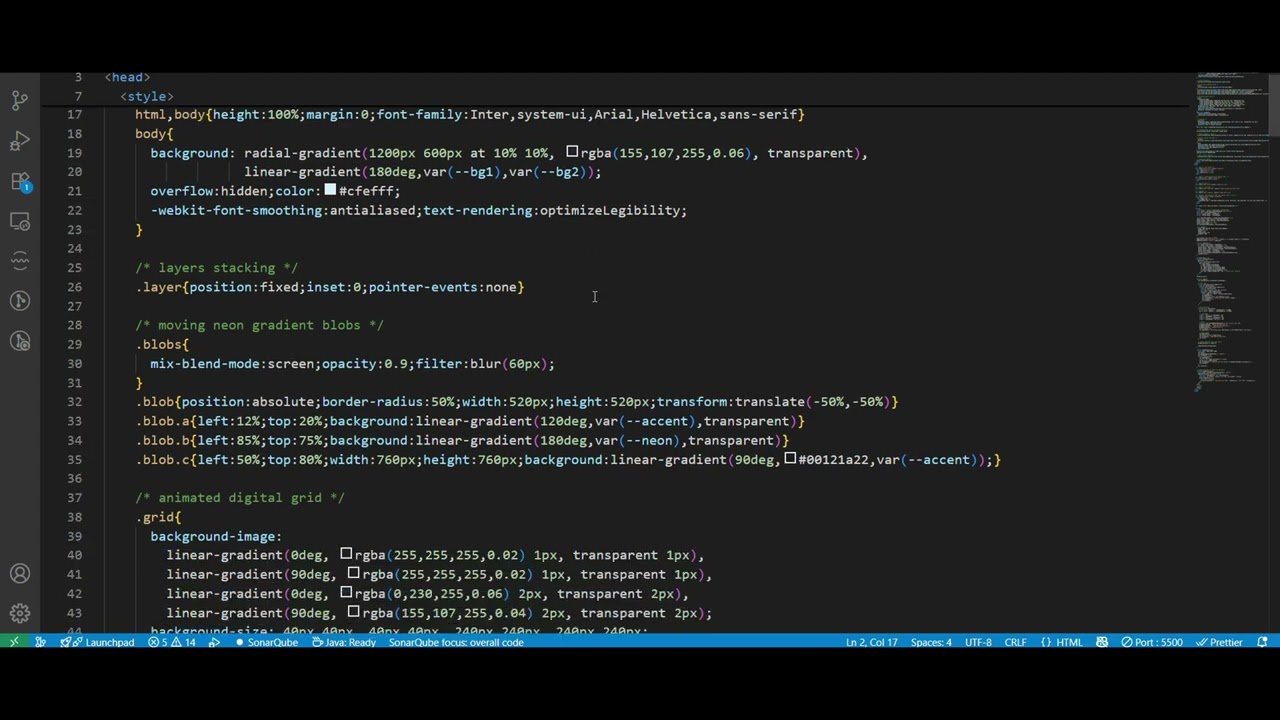Click the remote window status icon

(14, 642)
